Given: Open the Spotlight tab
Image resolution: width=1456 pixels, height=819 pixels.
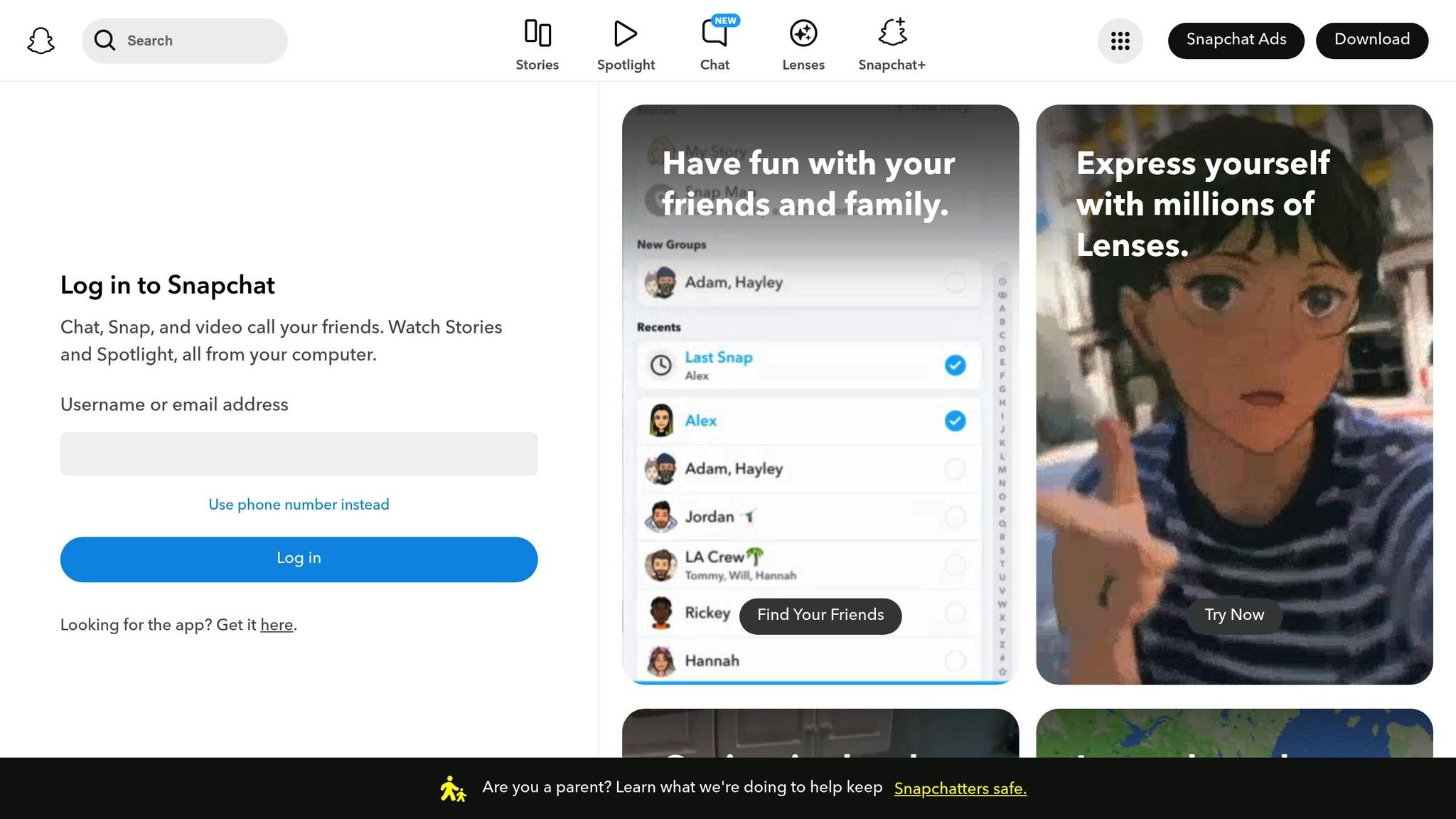Looking at the screenshot, I should pyautogui.click(x=626, y=45).
